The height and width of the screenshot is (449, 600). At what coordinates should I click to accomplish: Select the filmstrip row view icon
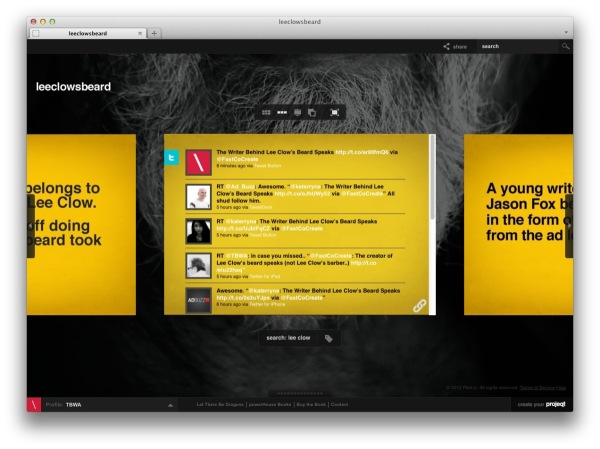282,112
